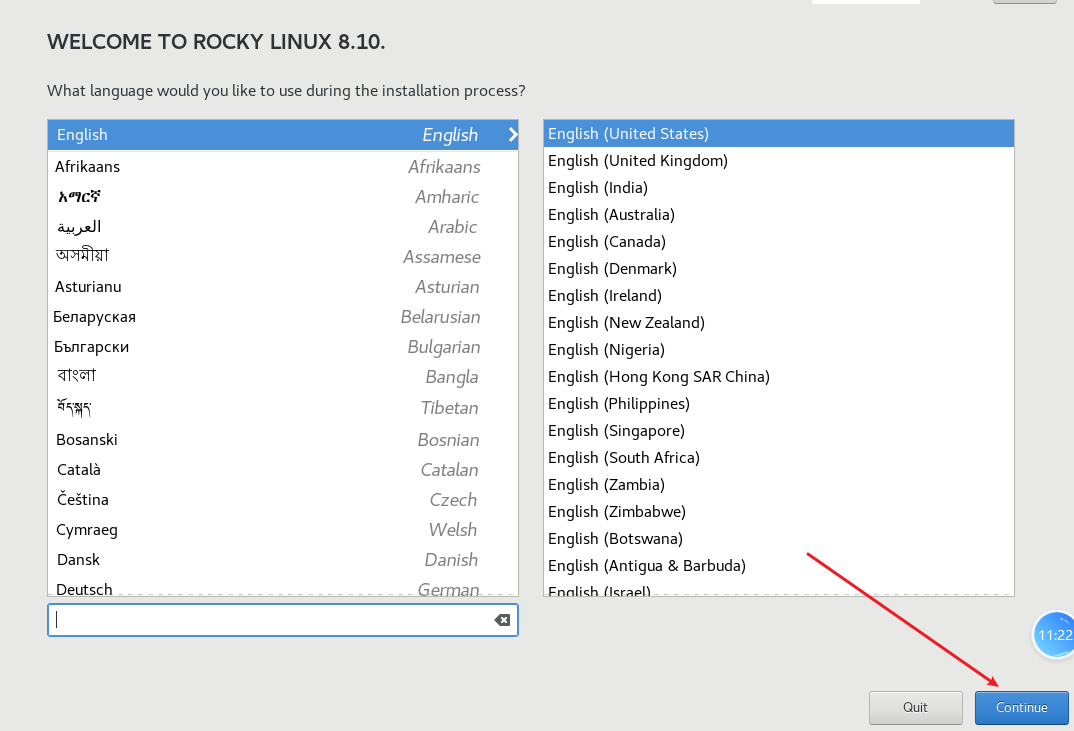This screenshot has width=1074, height=731.
Task: Select Amharic language row
Action: (283, 197)
